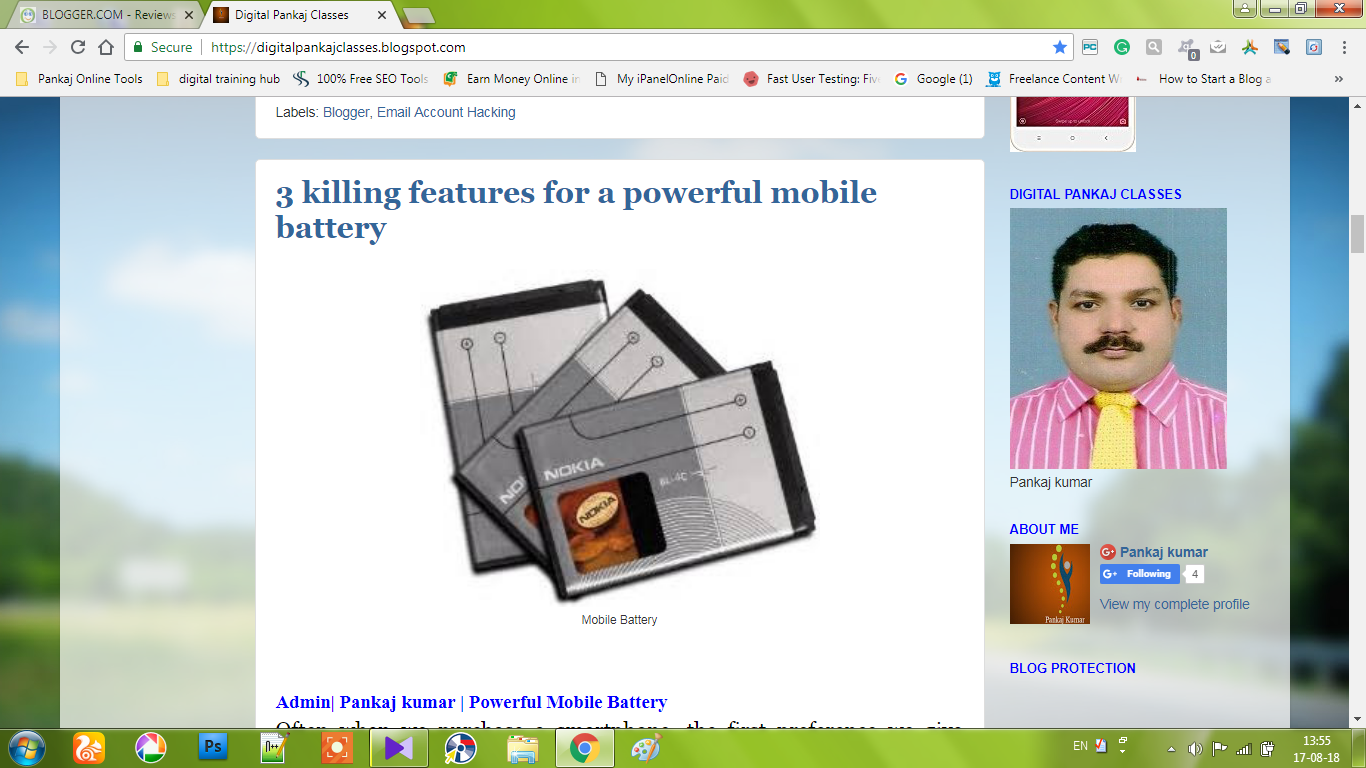The height and width of the screenshot is (768, 1366).
Task: Open the 100% Free SEO Tools bookmark
Action: click(361, 78)
